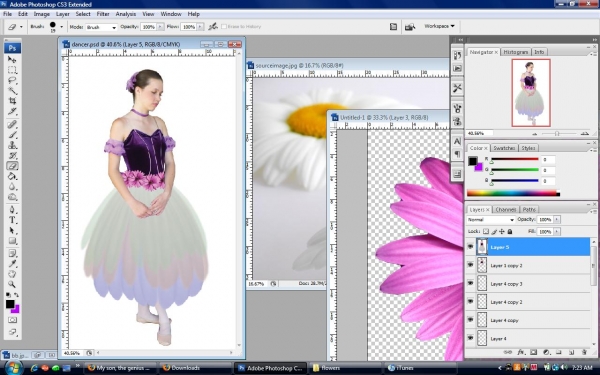Open the Analysis menu
Image resolution: width=600 pixels, height=375 pixels.
(x=126, y=14)
